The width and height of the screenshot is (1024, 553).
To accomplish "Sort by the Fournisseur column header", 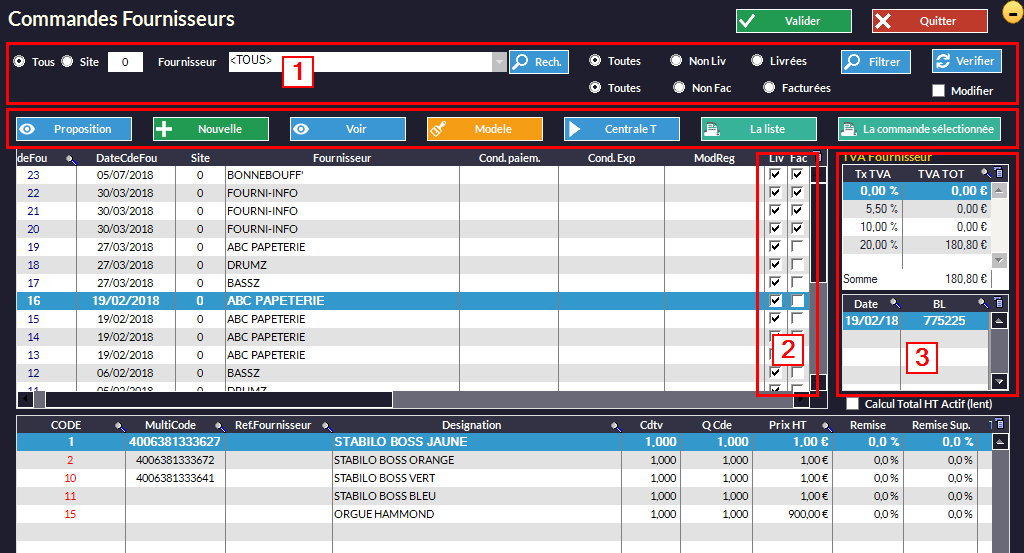I will pyautogui.click(x=341, y=158).
